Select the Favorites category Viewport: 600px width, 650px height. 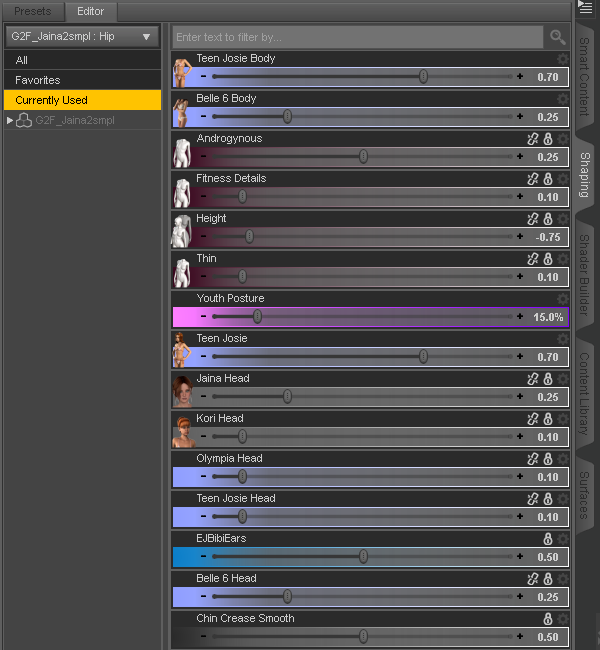pos(83,80)
